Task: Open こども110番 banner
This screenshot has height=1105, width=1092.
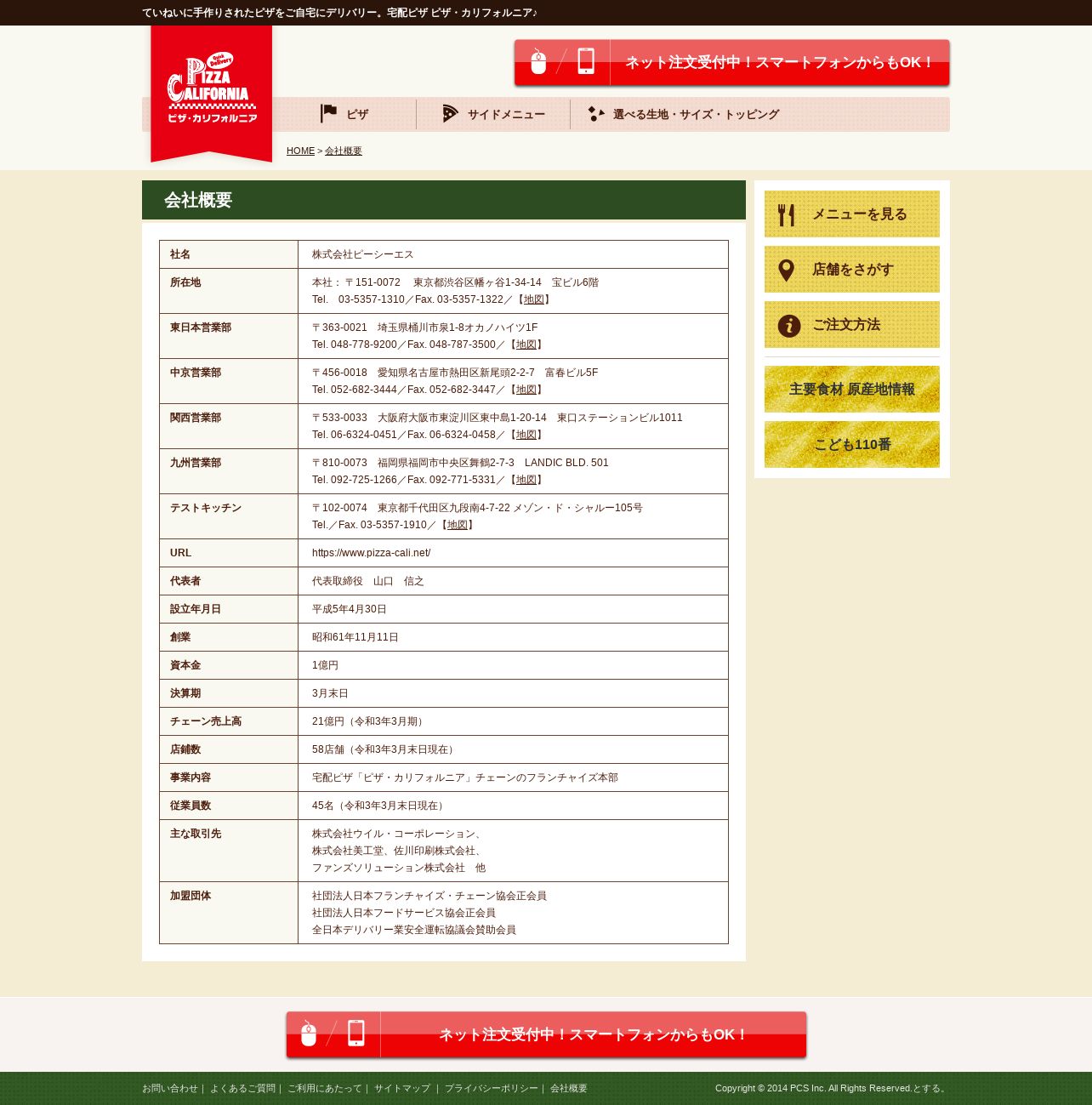Action: (852, 445)
